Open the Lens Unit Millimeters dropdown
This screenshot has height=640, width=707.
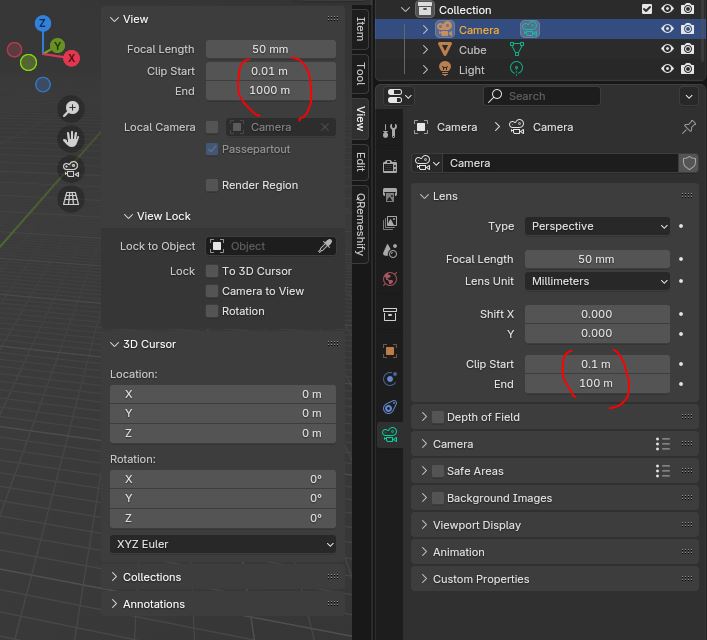coord(597,281)
